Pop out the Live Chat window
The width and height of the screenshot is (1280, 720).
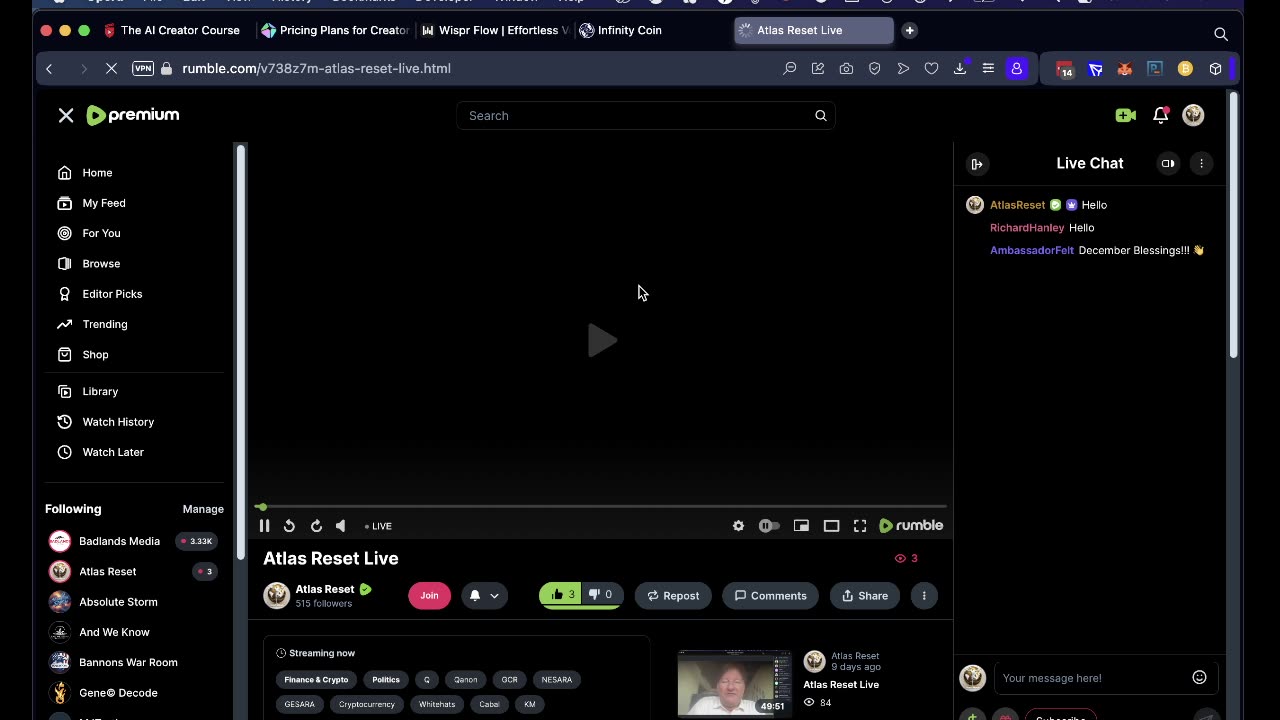click(x=1168, y=164)
